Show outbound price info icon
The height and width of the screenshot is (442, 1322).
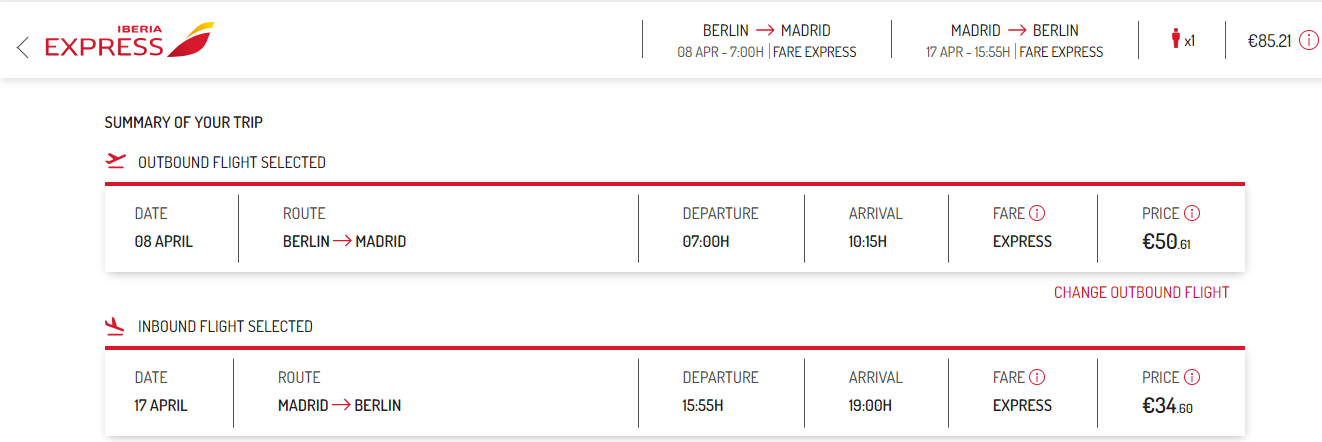point(1192,213)
